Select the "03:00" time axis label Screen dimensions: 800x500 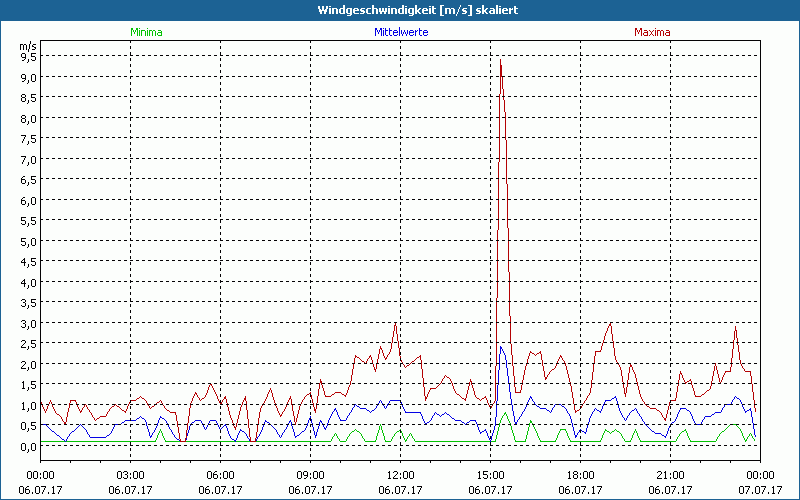tap(131, 475)
